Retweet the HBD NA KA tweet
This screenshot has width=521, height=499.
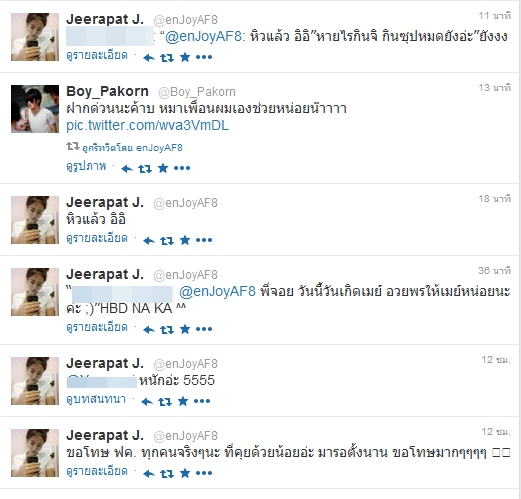click(x=167, y=330)
